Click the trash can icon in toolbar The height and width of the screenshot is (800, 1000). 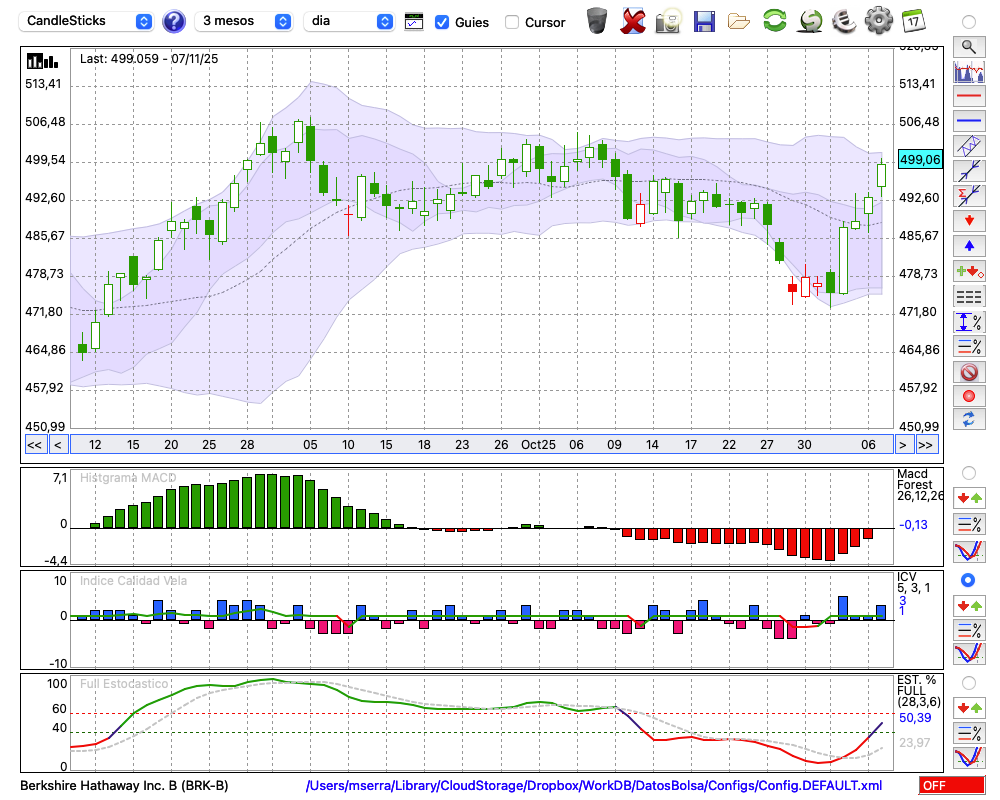click(597, 21)
